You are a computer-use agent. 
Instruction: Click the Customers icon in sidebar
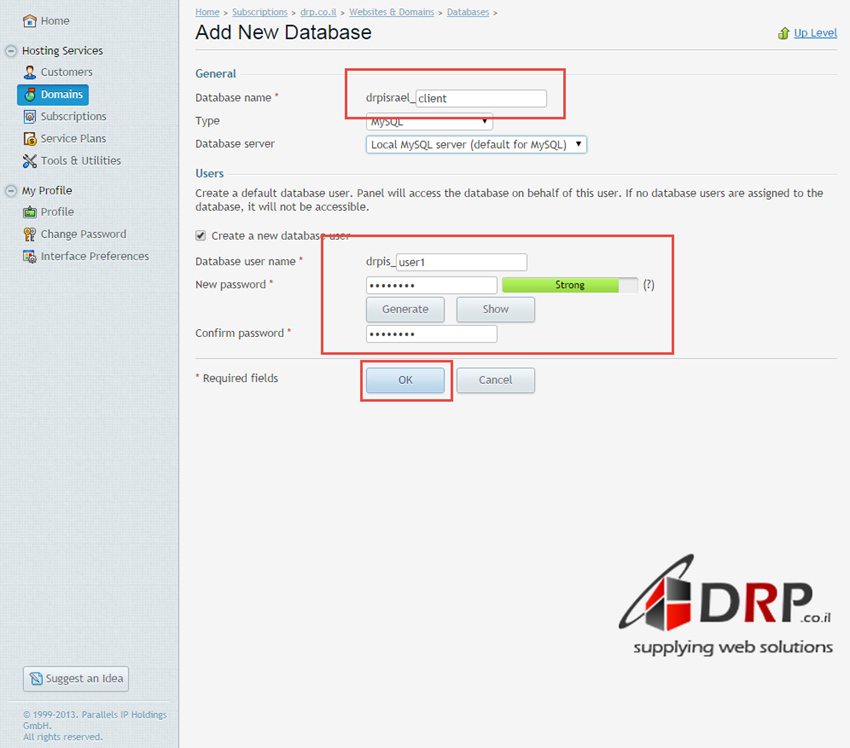pyautogui.click(x=30, y=72)
